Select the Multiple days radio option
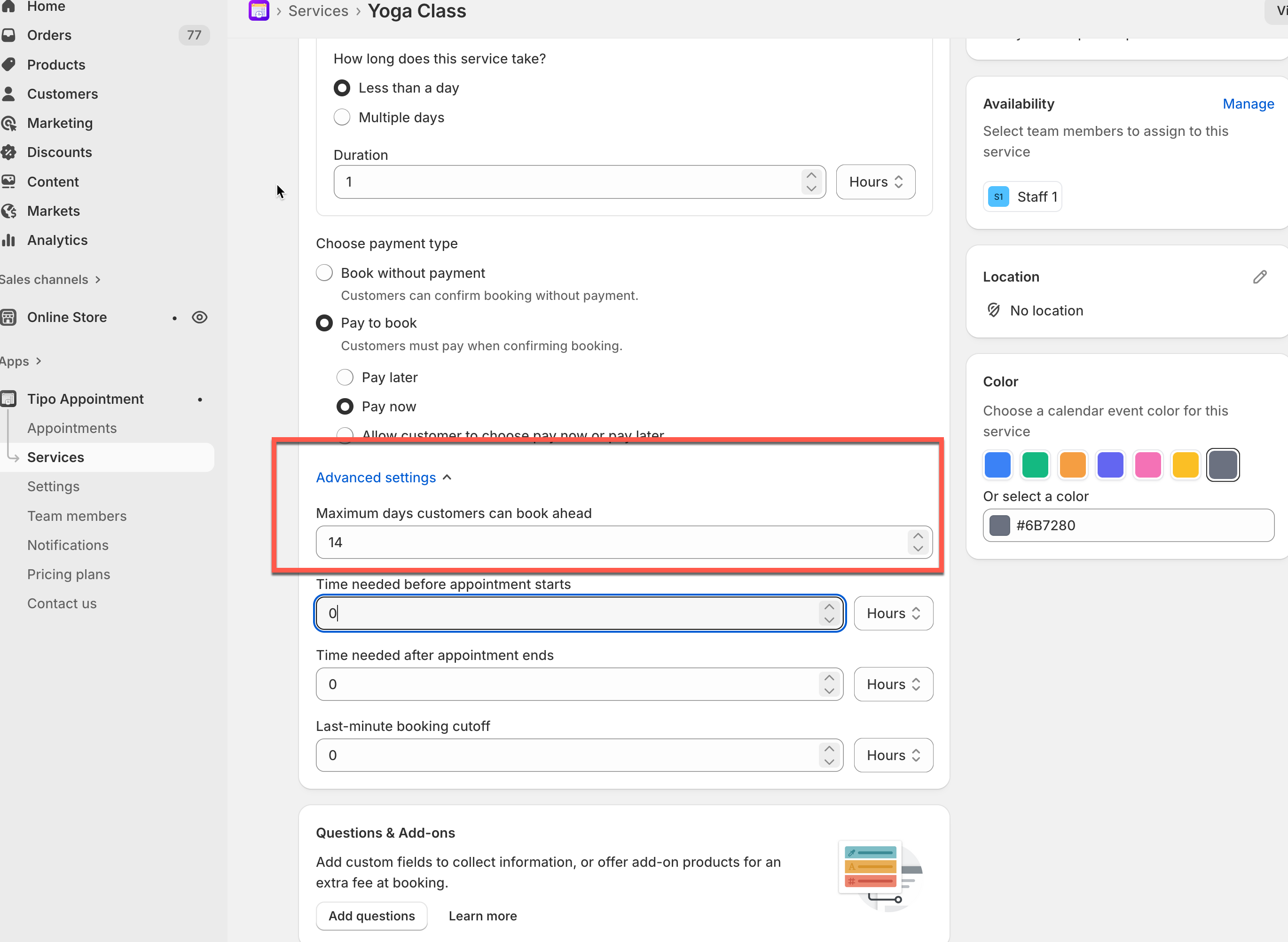The width and height of the screenshot is (1288, 942). point(342,118)
